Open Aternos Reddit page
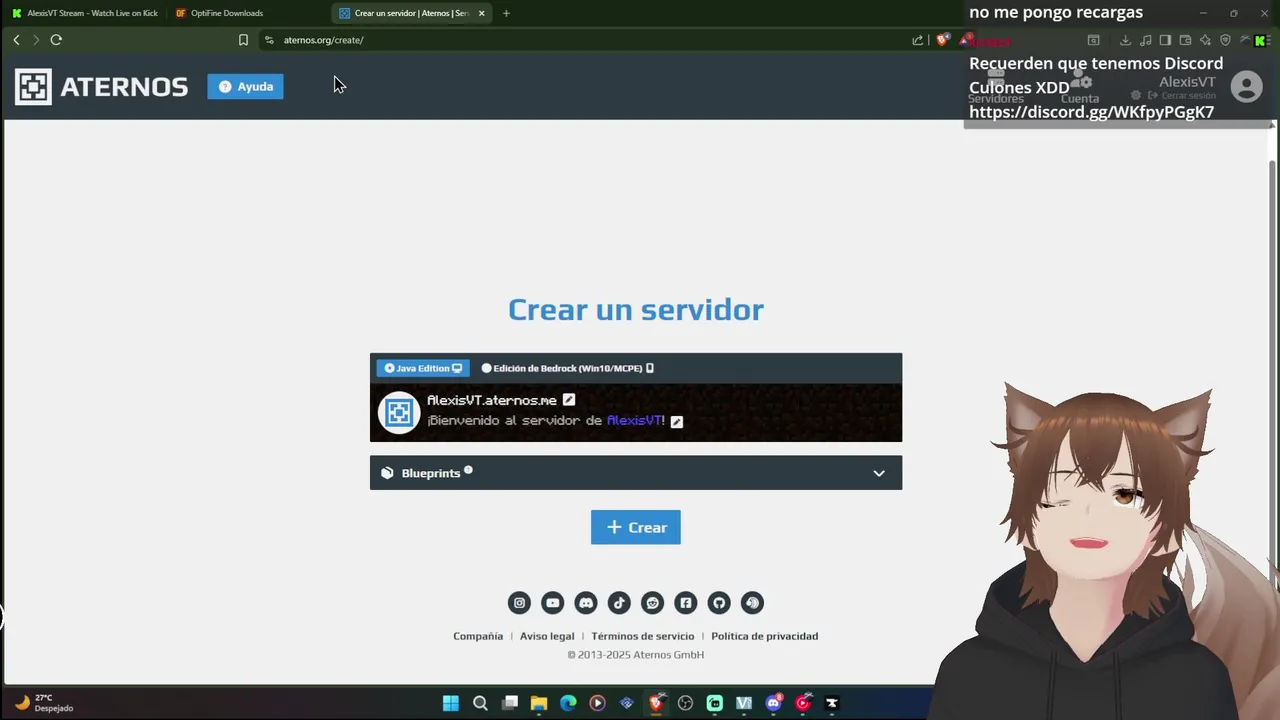Viewport: 1280px width, 720px height. pos(653,602)
